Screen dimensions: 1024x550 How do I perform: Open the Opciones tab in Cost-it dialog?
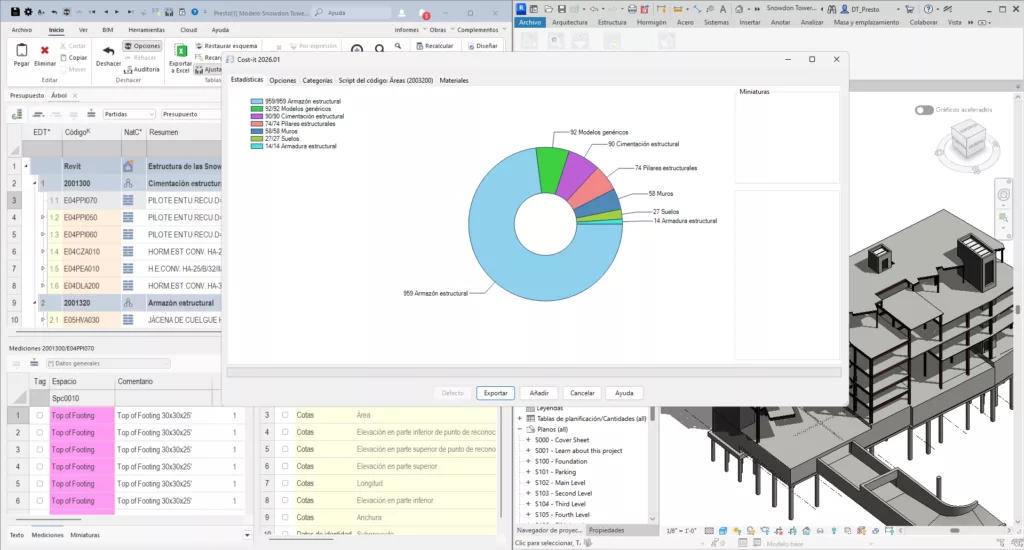283,80
